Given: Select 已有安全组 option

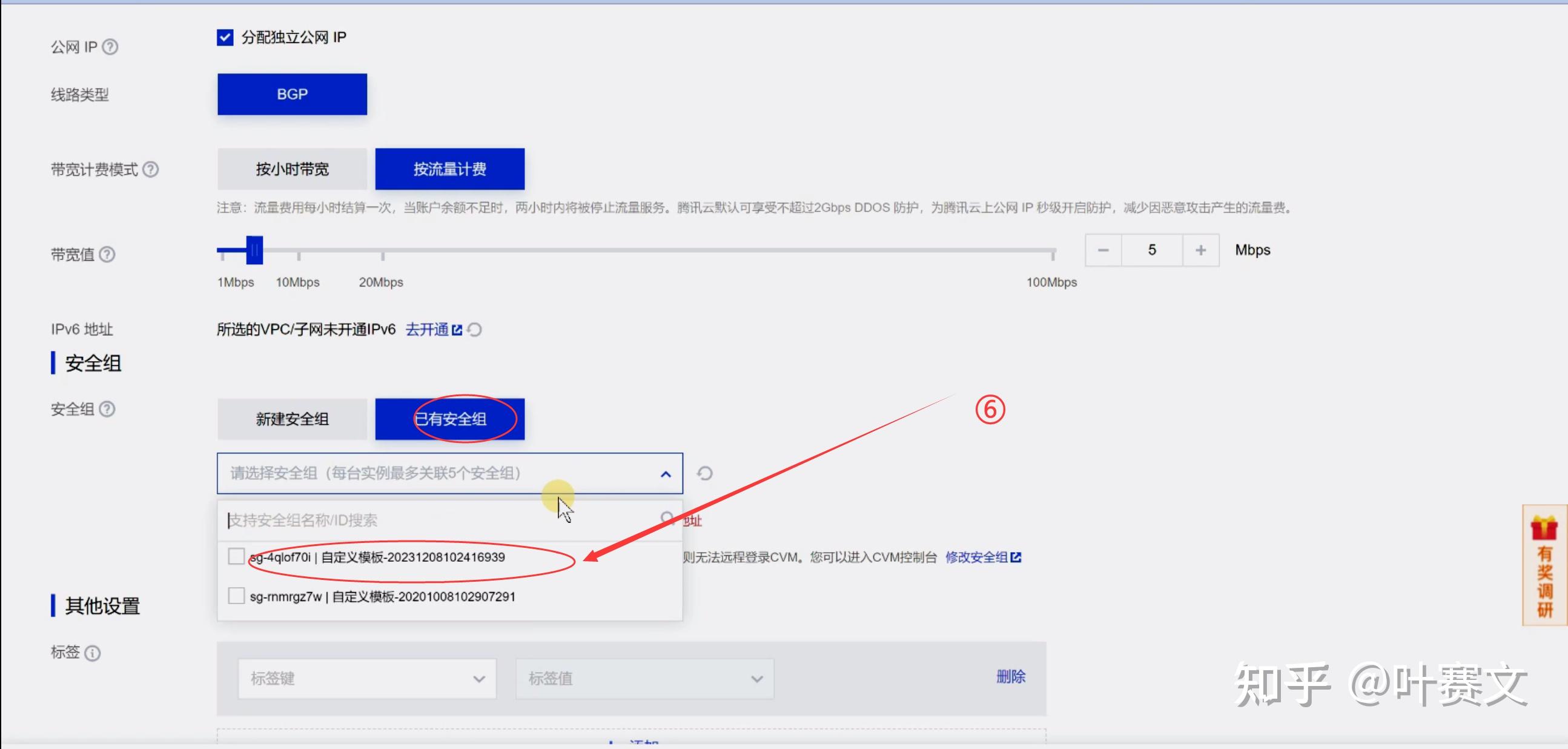Looking at the screenshot, I should point(450,419).
